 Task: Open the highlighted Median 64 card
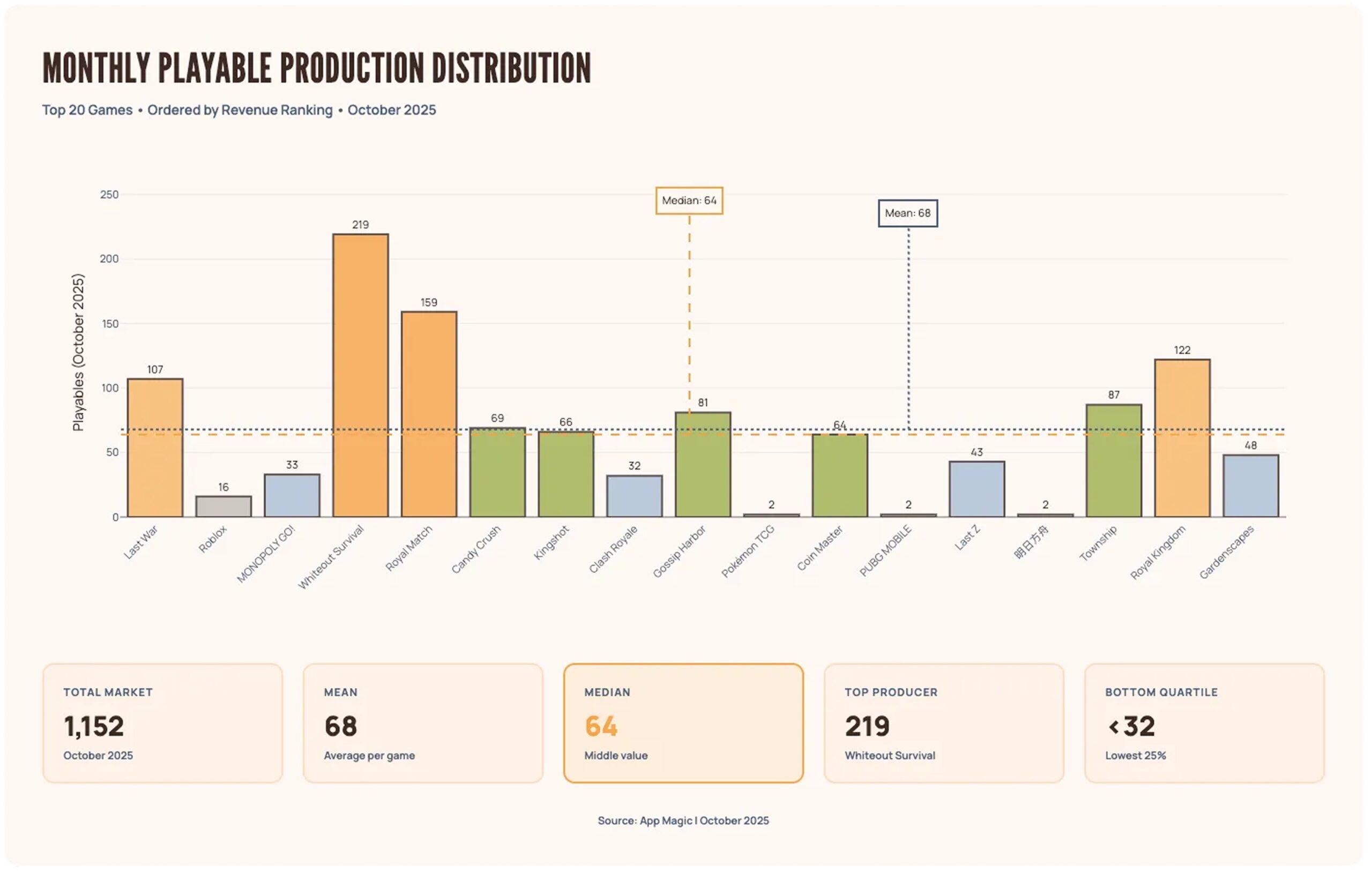(683, 722)
